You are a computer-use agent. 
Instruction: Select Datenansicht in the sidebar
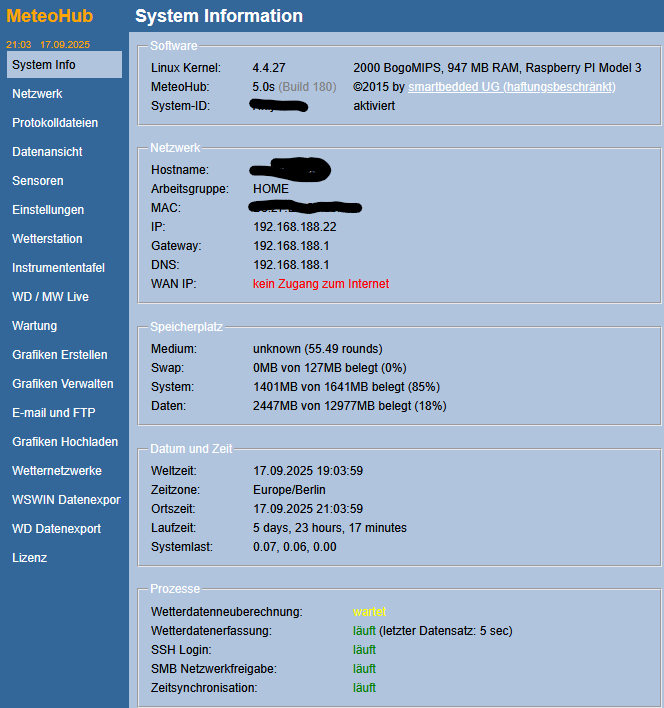[x=47, y=152]
